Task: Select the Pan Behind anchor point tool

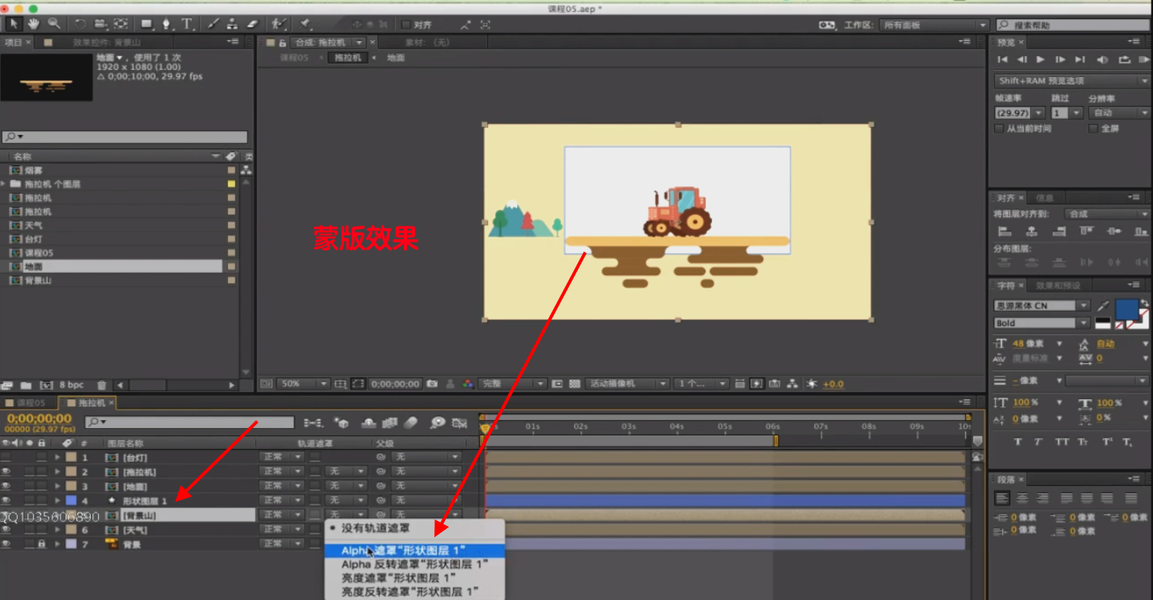Action: click(x=121, y=24)
